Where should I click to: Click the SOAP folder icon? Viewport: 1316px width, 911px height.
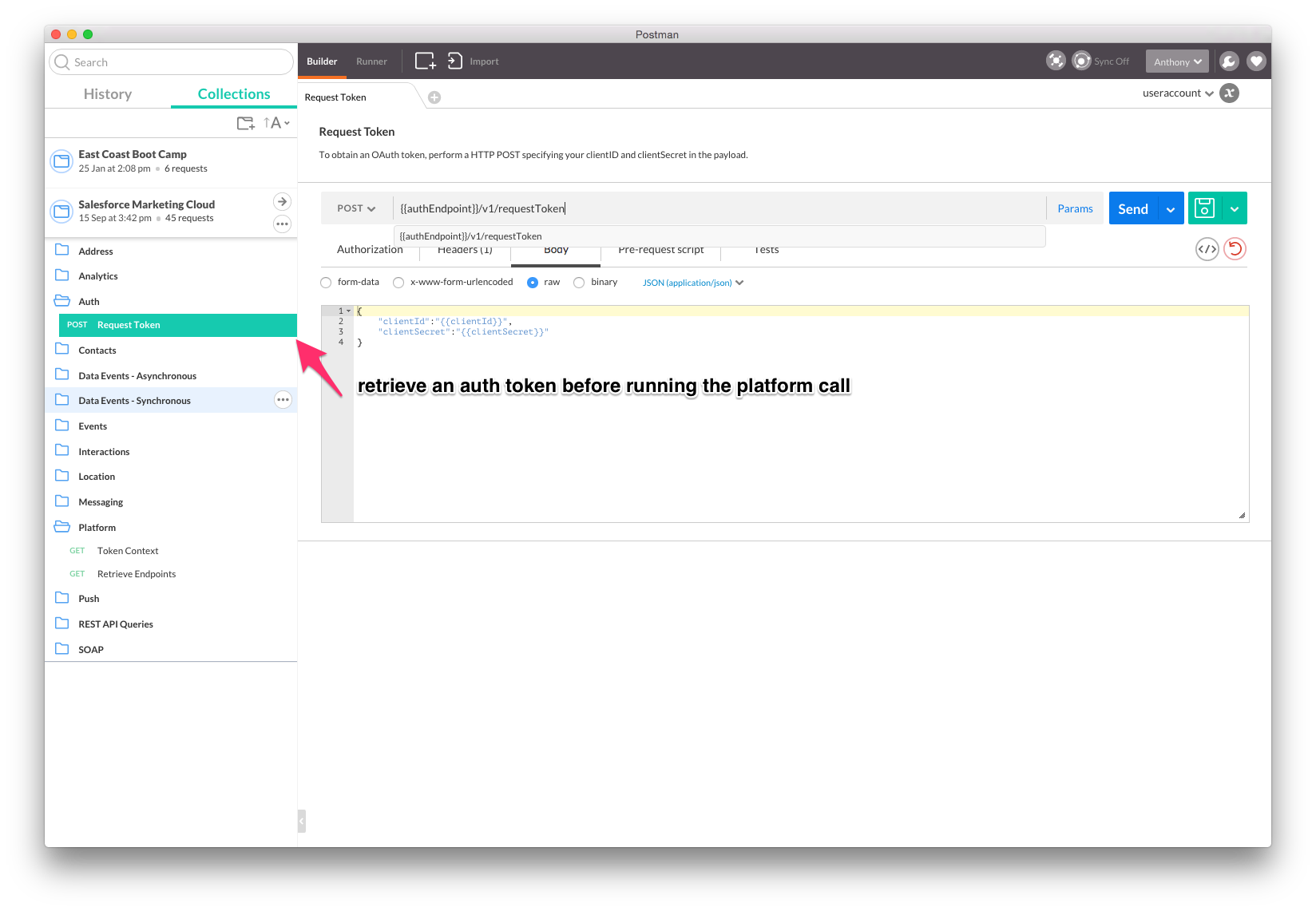click(x=61, y=648)
